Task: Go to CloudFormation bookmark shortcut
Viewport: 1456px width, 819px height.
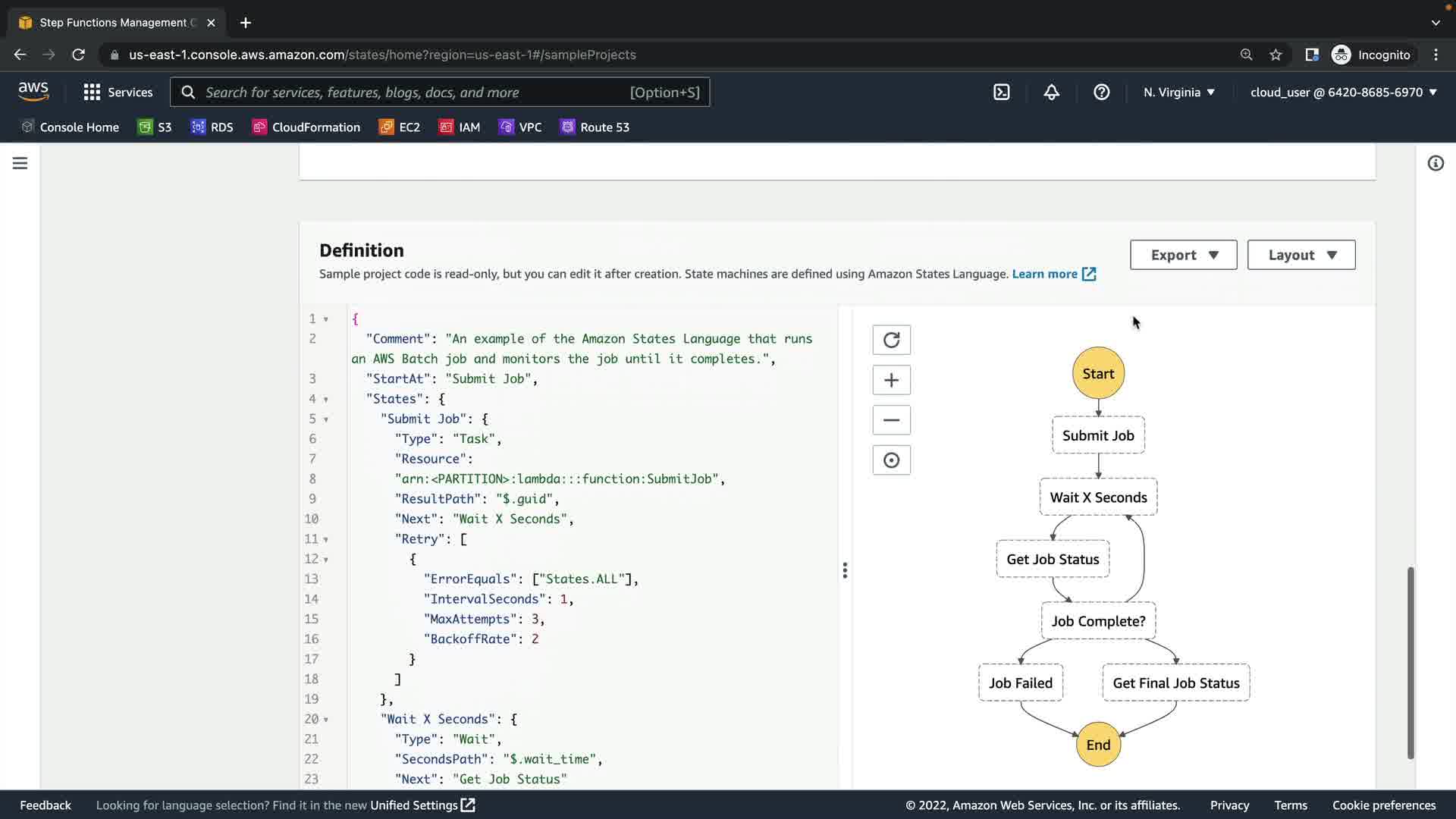Action: [x=306, y=127]
